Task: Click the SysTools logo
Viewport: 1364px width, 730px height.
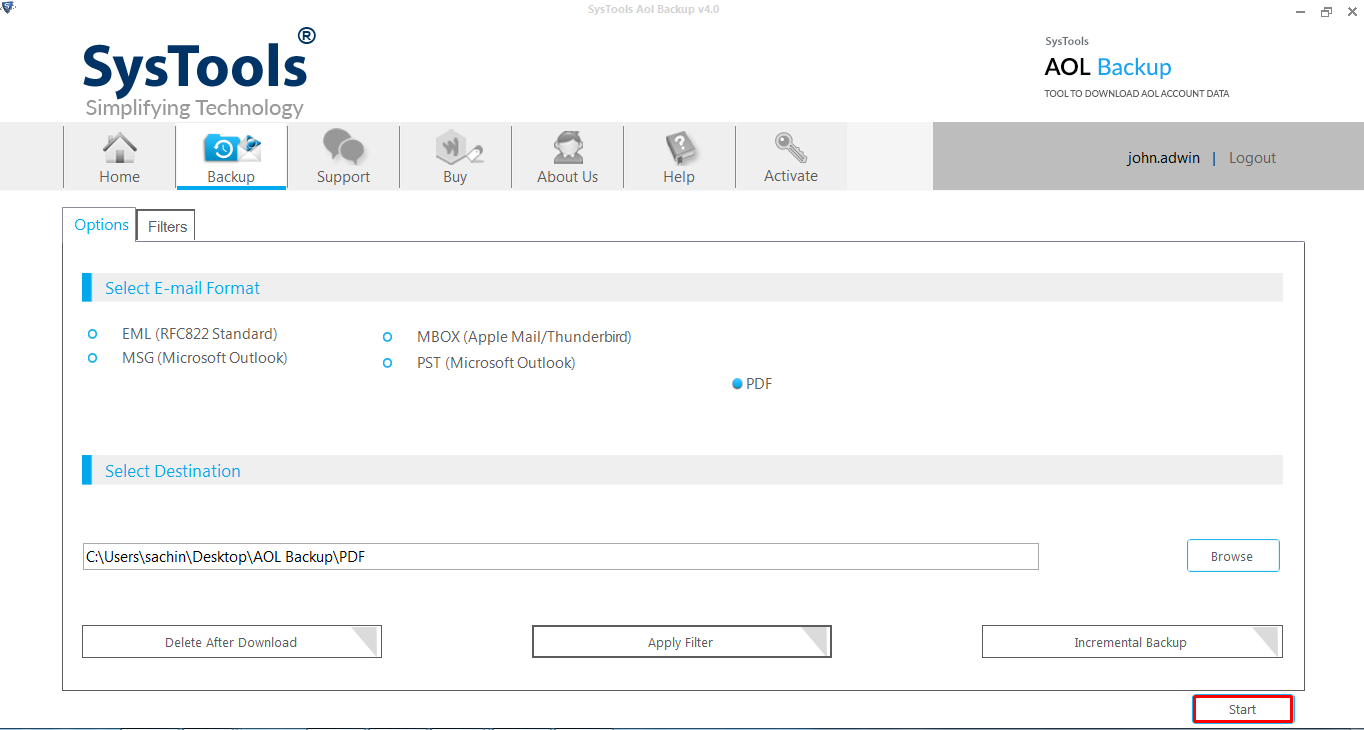Action: pyautogui.click(x=200, y=72)
